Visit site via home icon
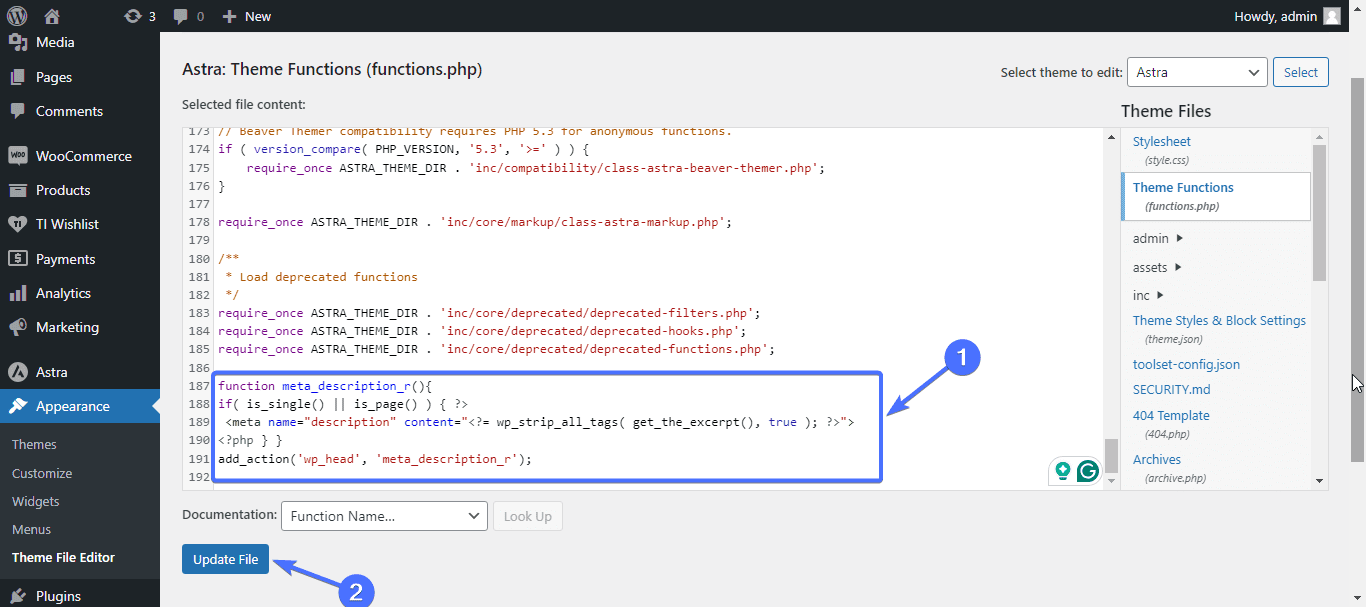This screenshot has width=1366, height=607. click(52, 16)
